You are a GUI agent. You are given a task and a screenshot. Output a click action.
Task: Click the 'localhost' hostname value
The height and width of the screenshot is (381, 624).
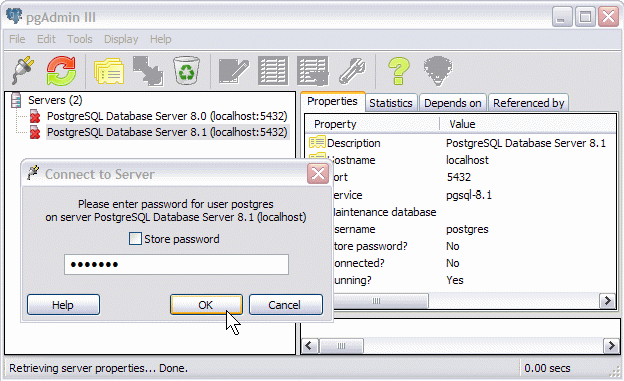pos(467,160)
